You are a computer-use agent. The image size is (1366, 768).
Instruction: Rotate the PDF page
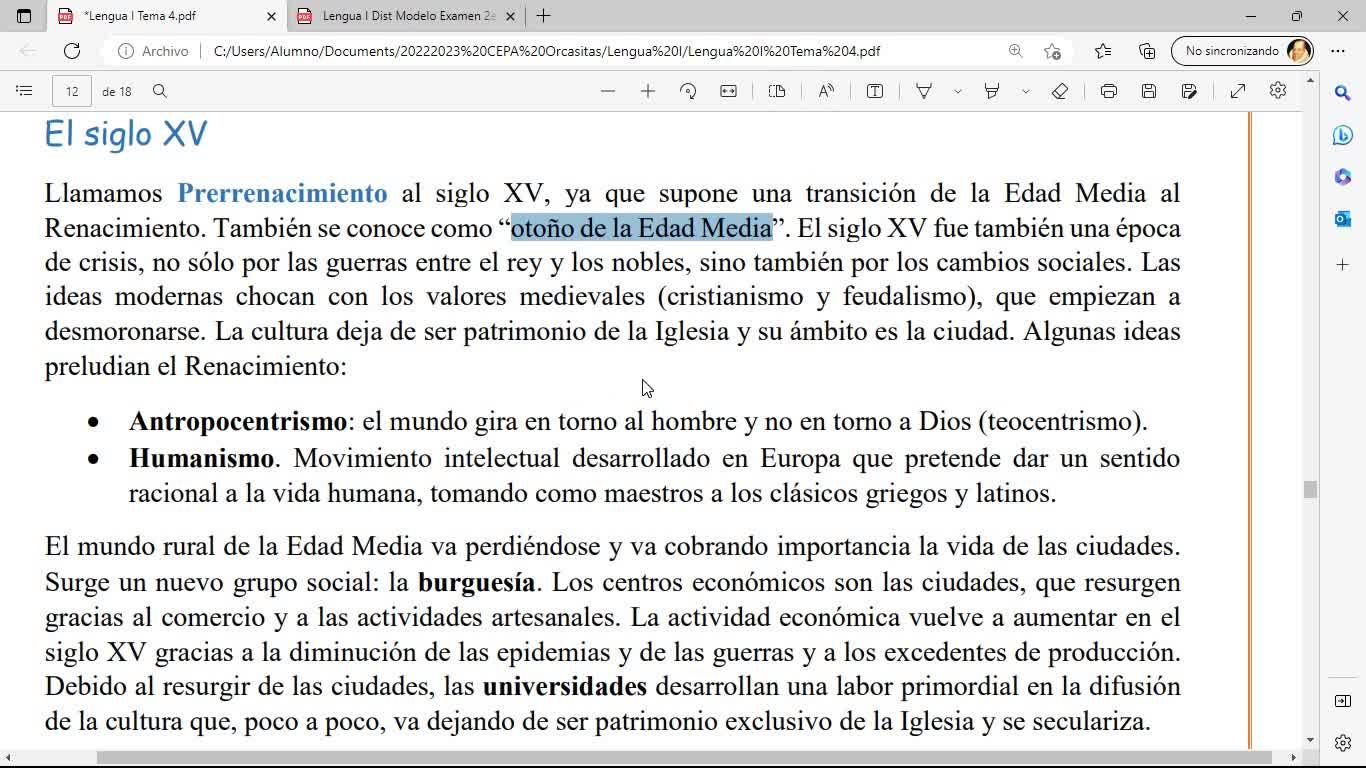point(688,91)
